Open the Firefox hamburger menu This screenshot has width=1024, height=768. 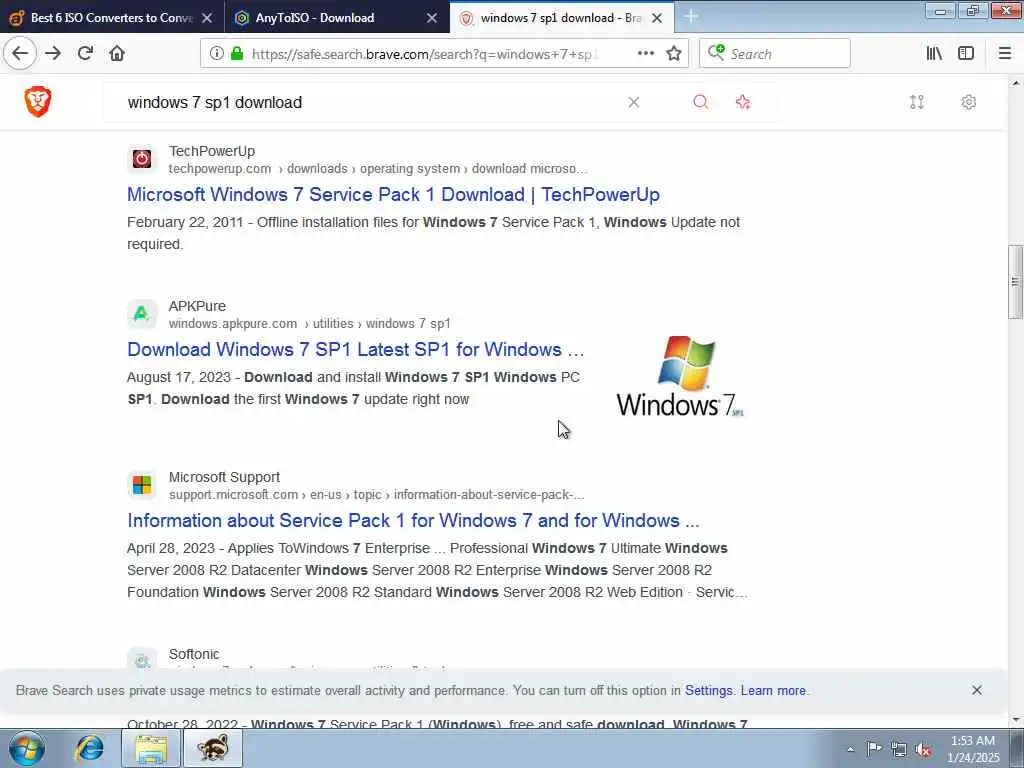tap(1004, 54)
